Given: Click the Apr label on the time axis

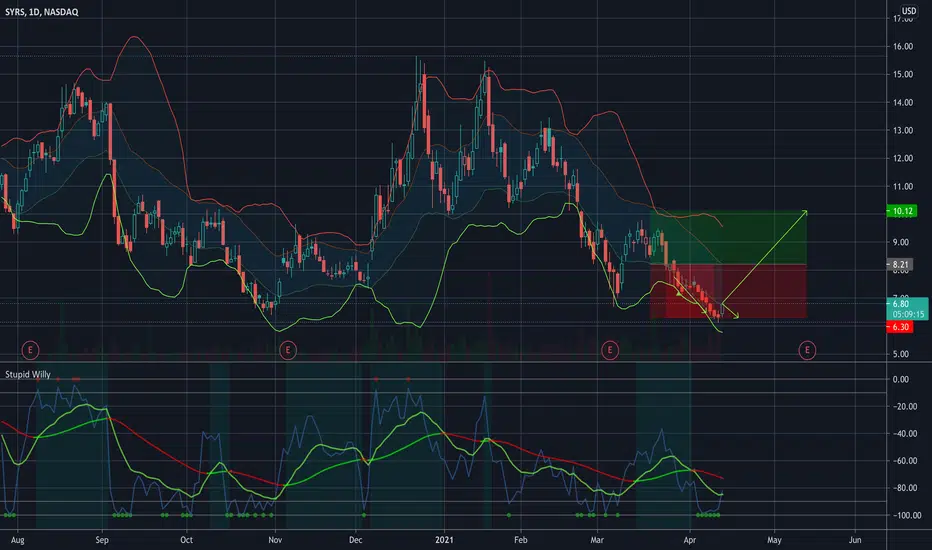Looking at the screenshot, I should coord(689,540).
